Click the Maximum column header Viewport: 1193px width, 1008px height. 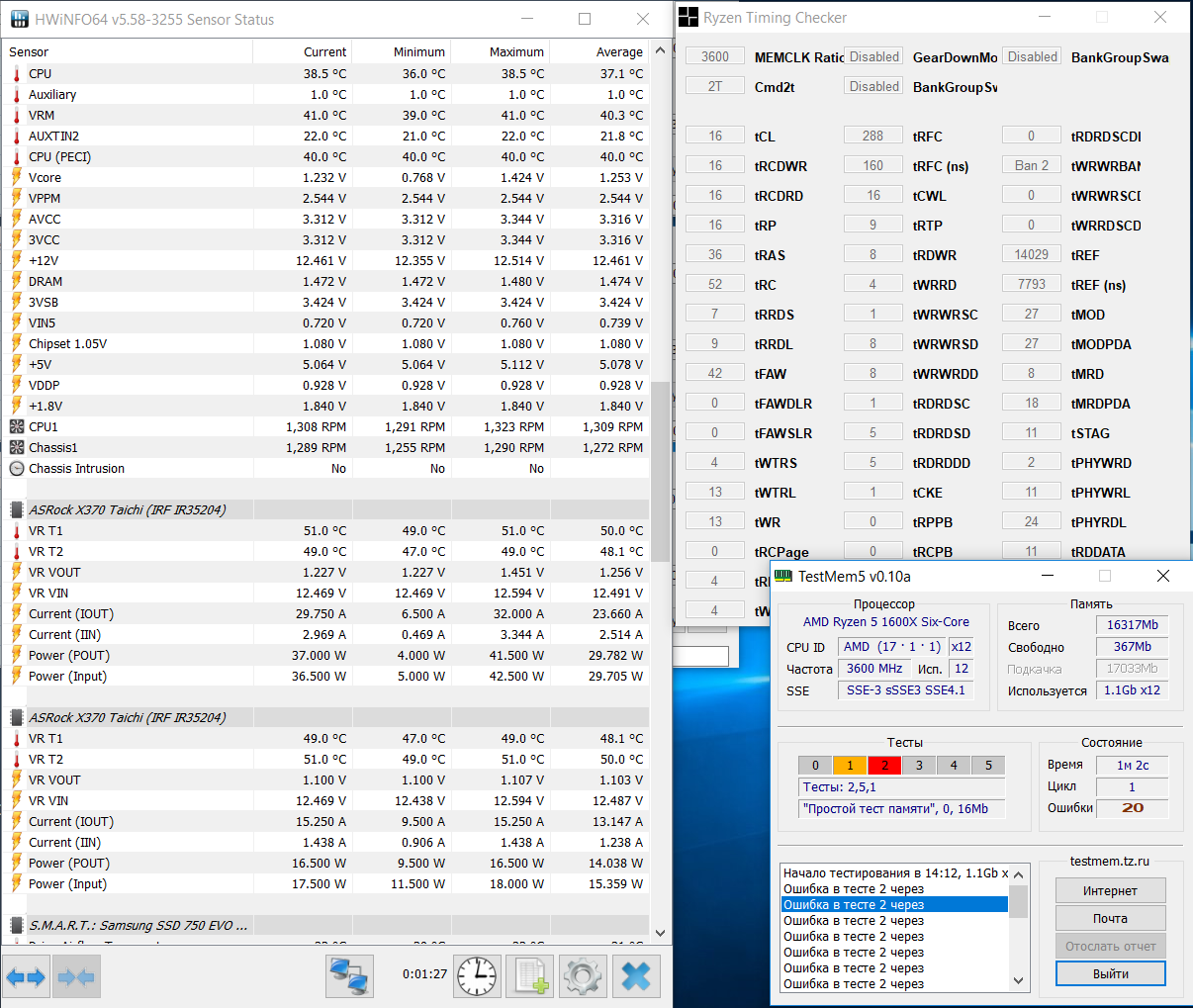[501, 51]
